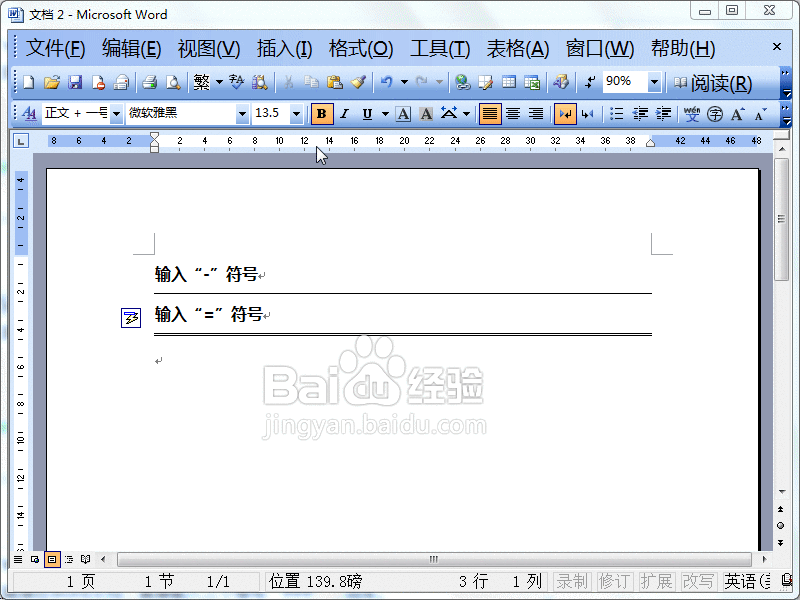Click the tab selector box left of the ruler
The width and height of the screenshot is (800, 600).
[21, 141]
